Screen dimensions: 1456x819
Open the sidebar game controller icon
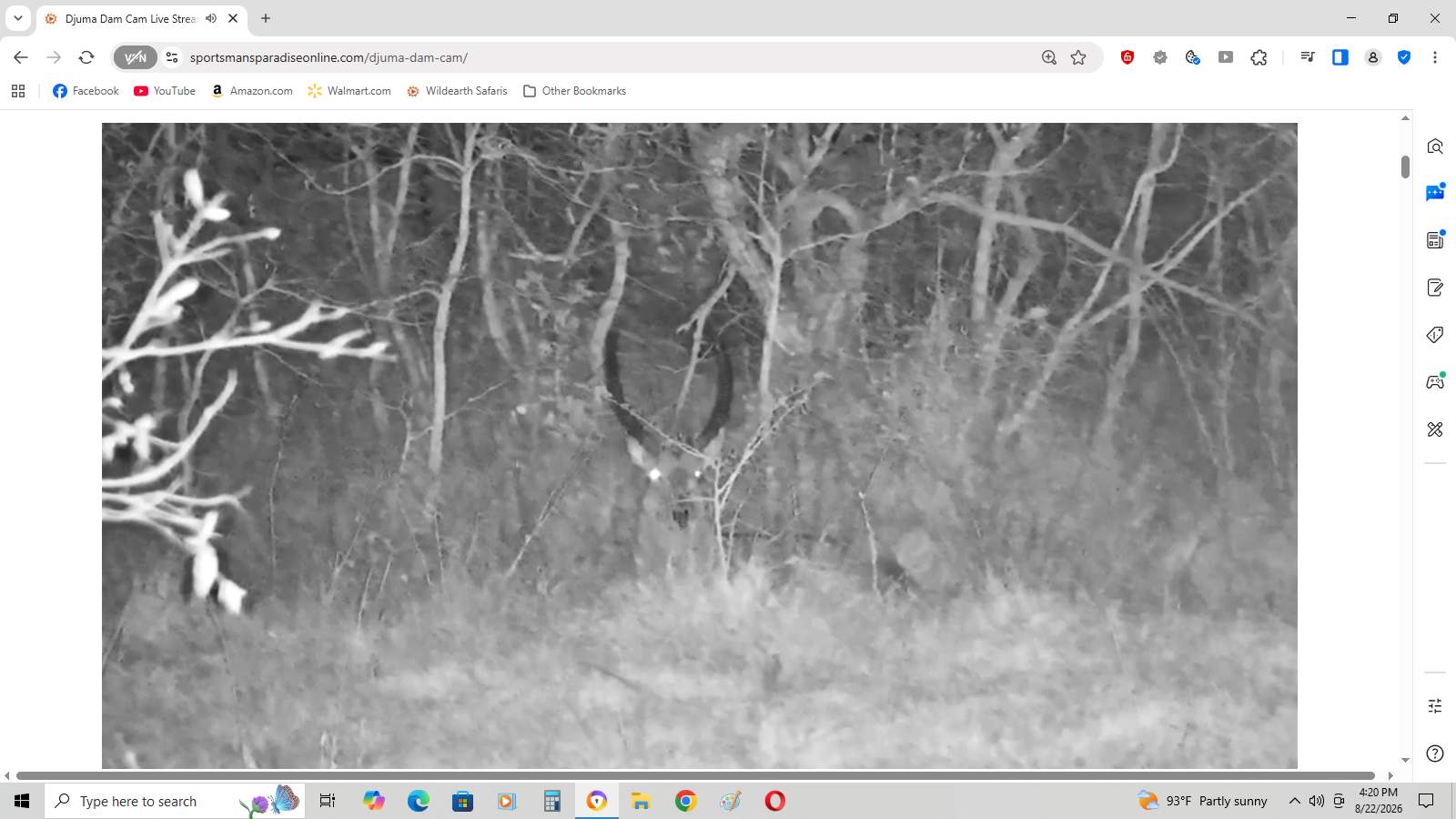click(1435, 381)
